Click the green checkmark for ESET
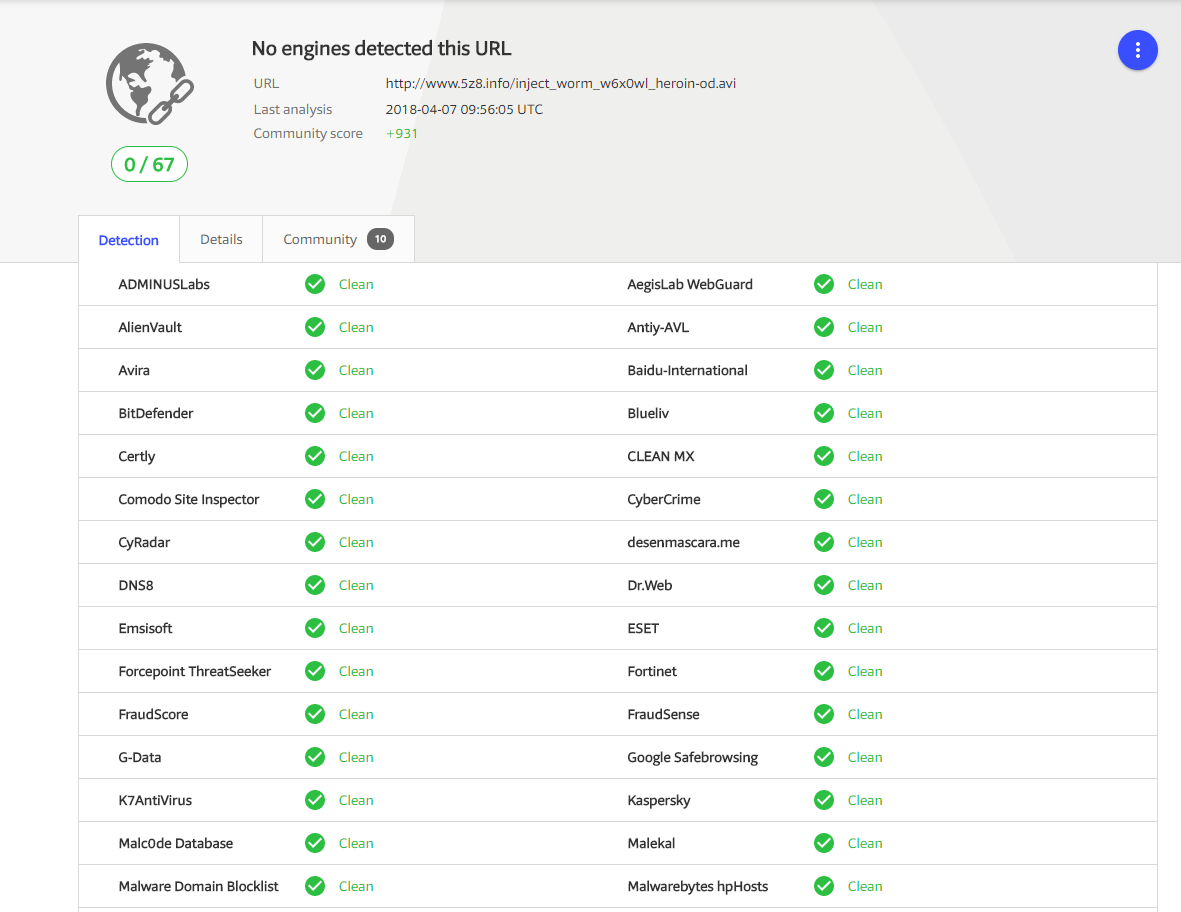Viewport: 1181px width, 912px height. click(824, 627)
